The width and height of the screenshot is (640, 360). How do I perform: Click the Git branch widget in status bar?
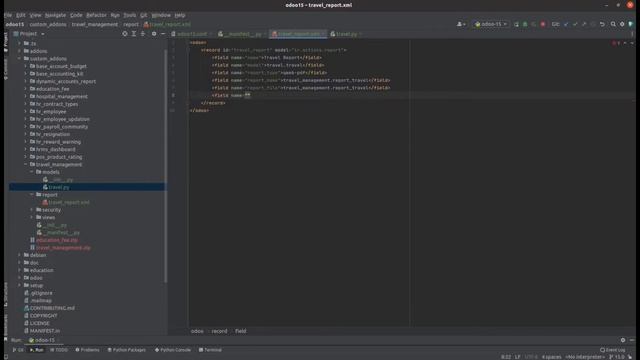pos(616,357)
